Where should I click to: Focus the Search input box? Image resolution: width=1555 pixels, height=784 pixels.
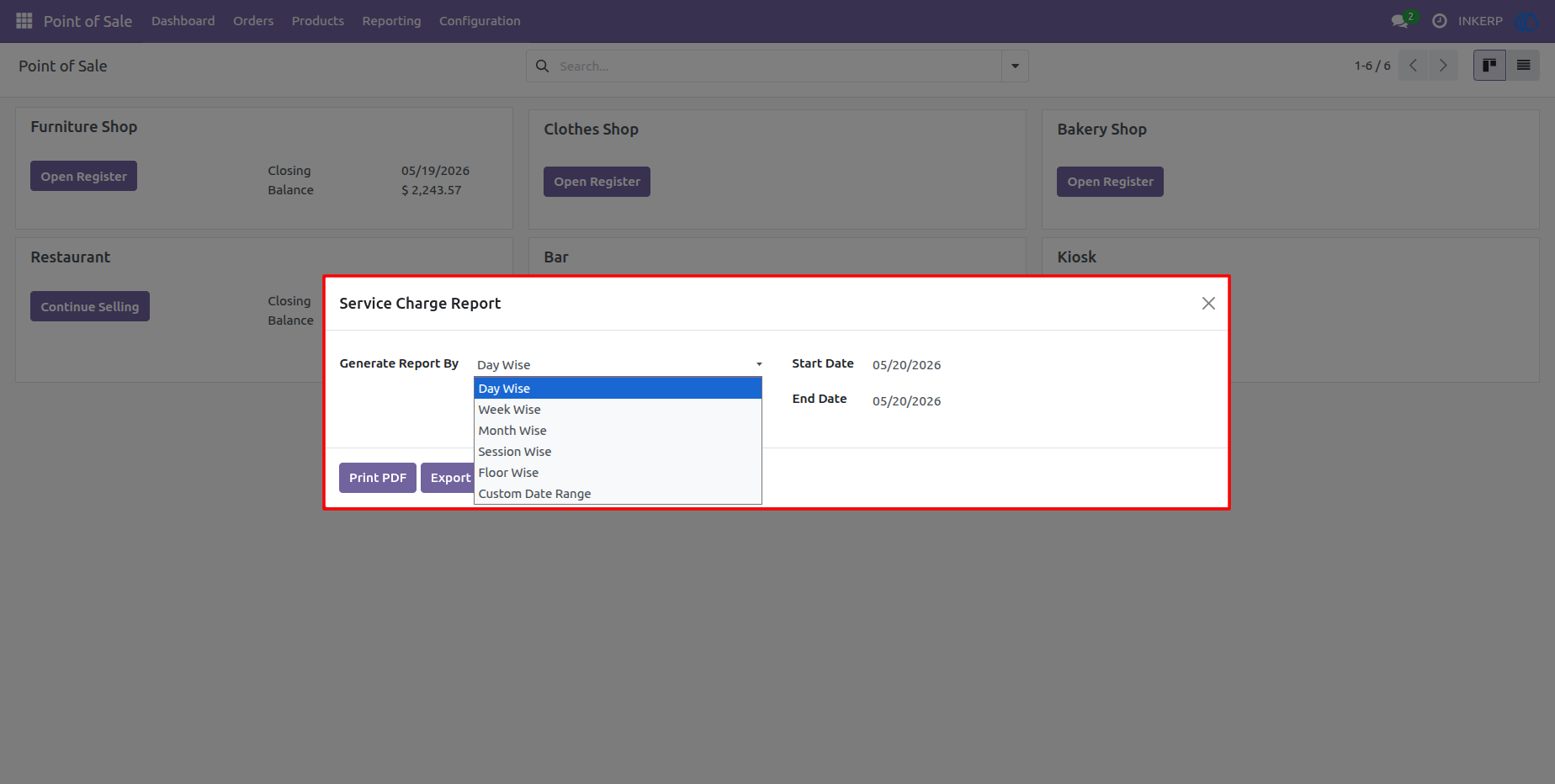pyautogui.click(x=778, y=66)
